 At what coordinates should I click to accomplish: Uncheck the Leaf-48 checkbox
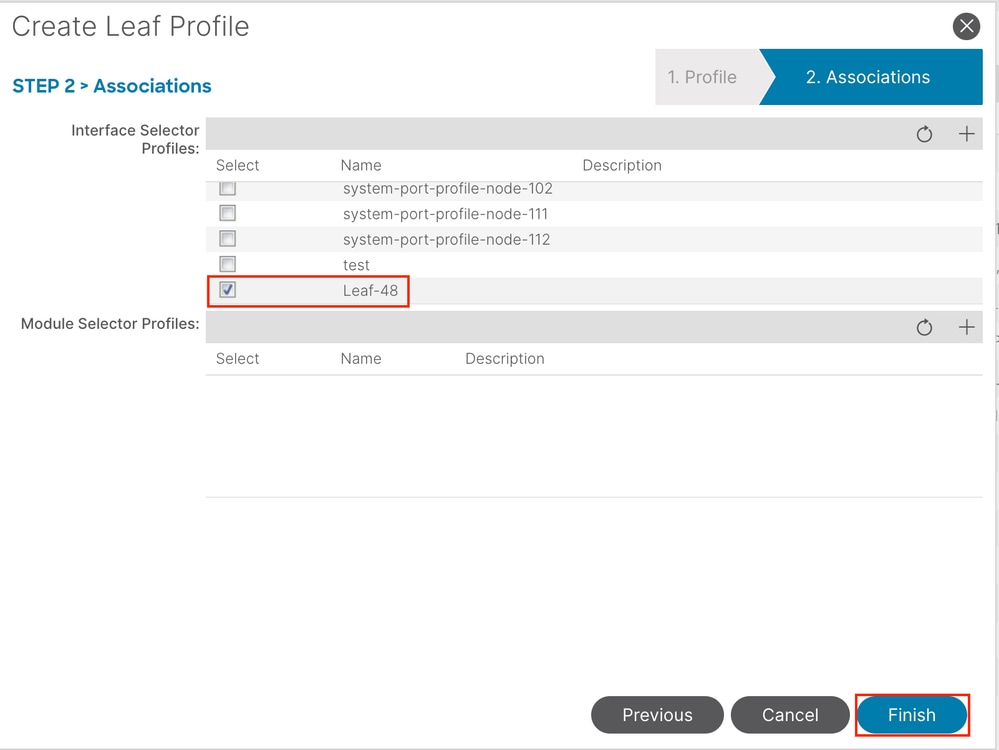[x=228, y=290]
